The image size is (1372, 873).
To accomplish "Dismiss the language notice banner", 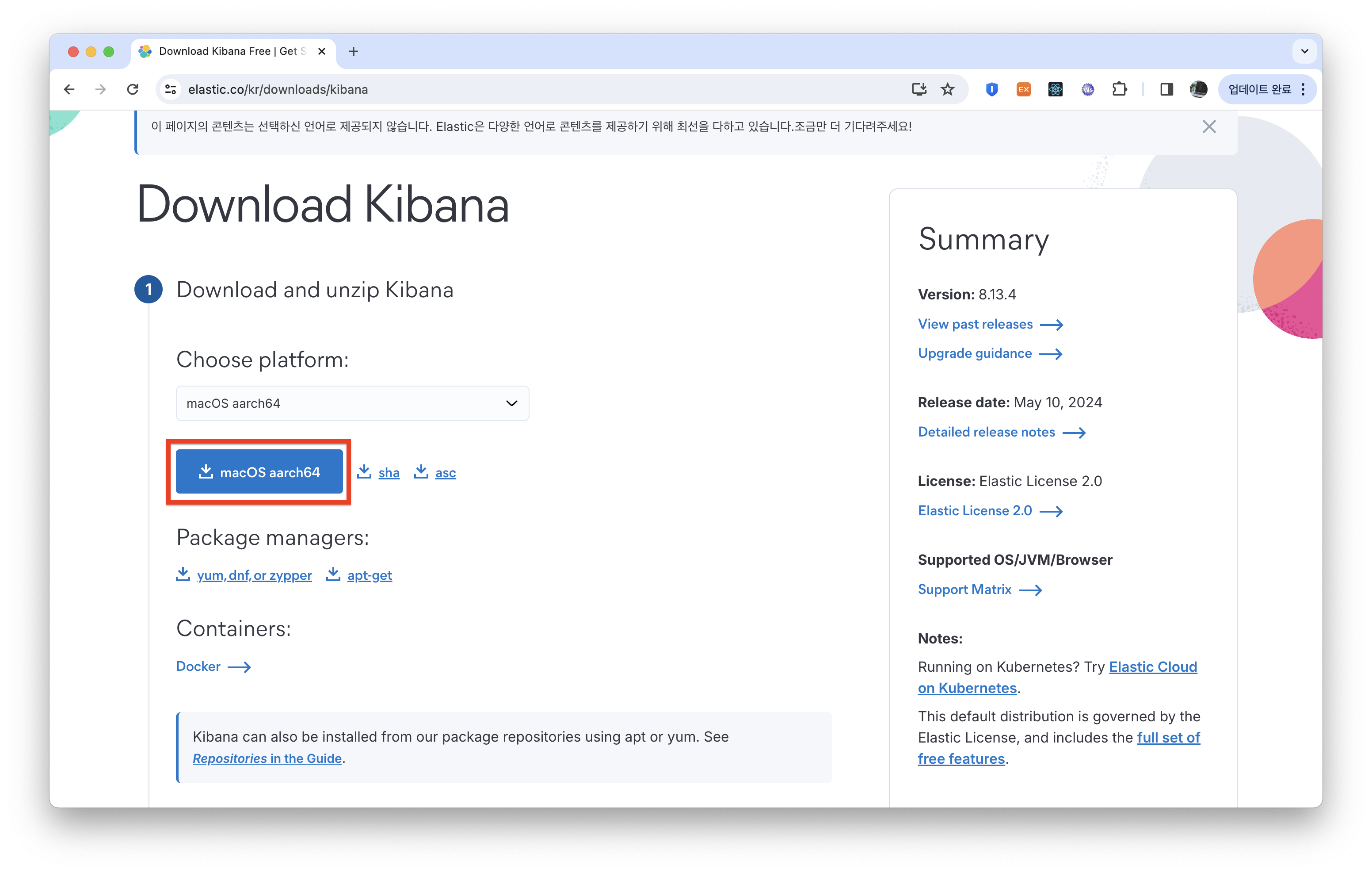I will 1209,126.
